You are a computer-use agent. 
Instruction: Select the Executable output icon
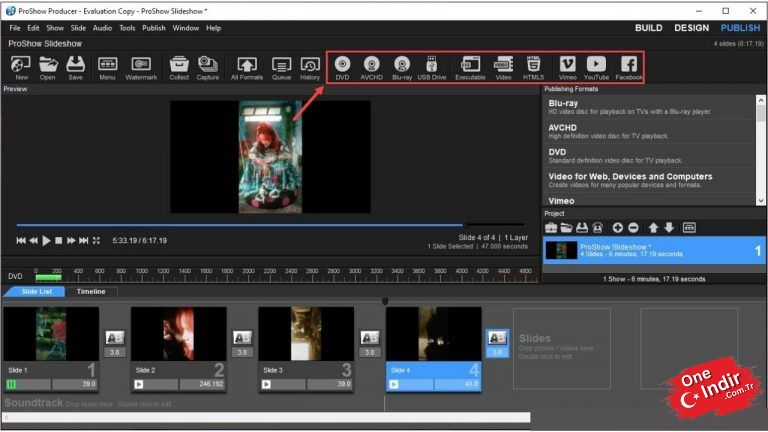pyautogui.click(x=470, y=68)
